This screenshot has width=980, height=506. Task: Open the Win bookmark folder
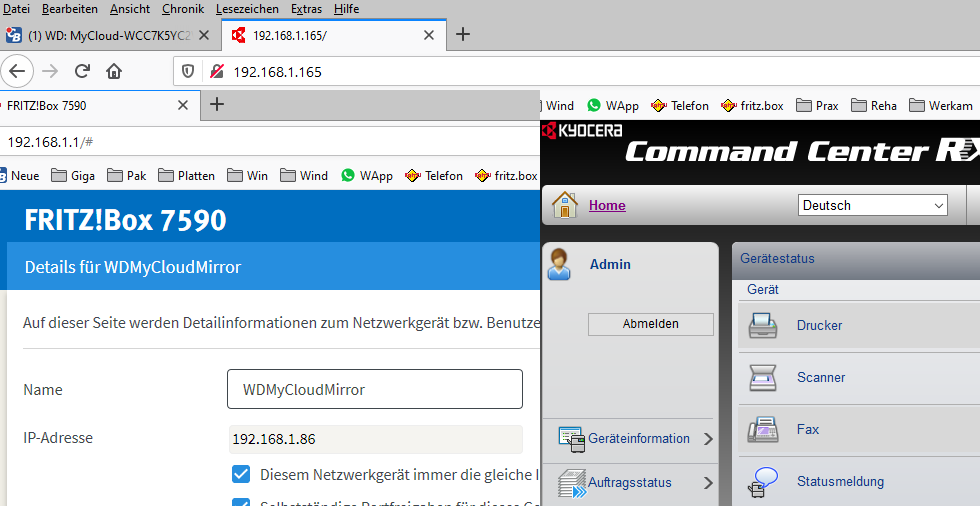coord(248,176)
